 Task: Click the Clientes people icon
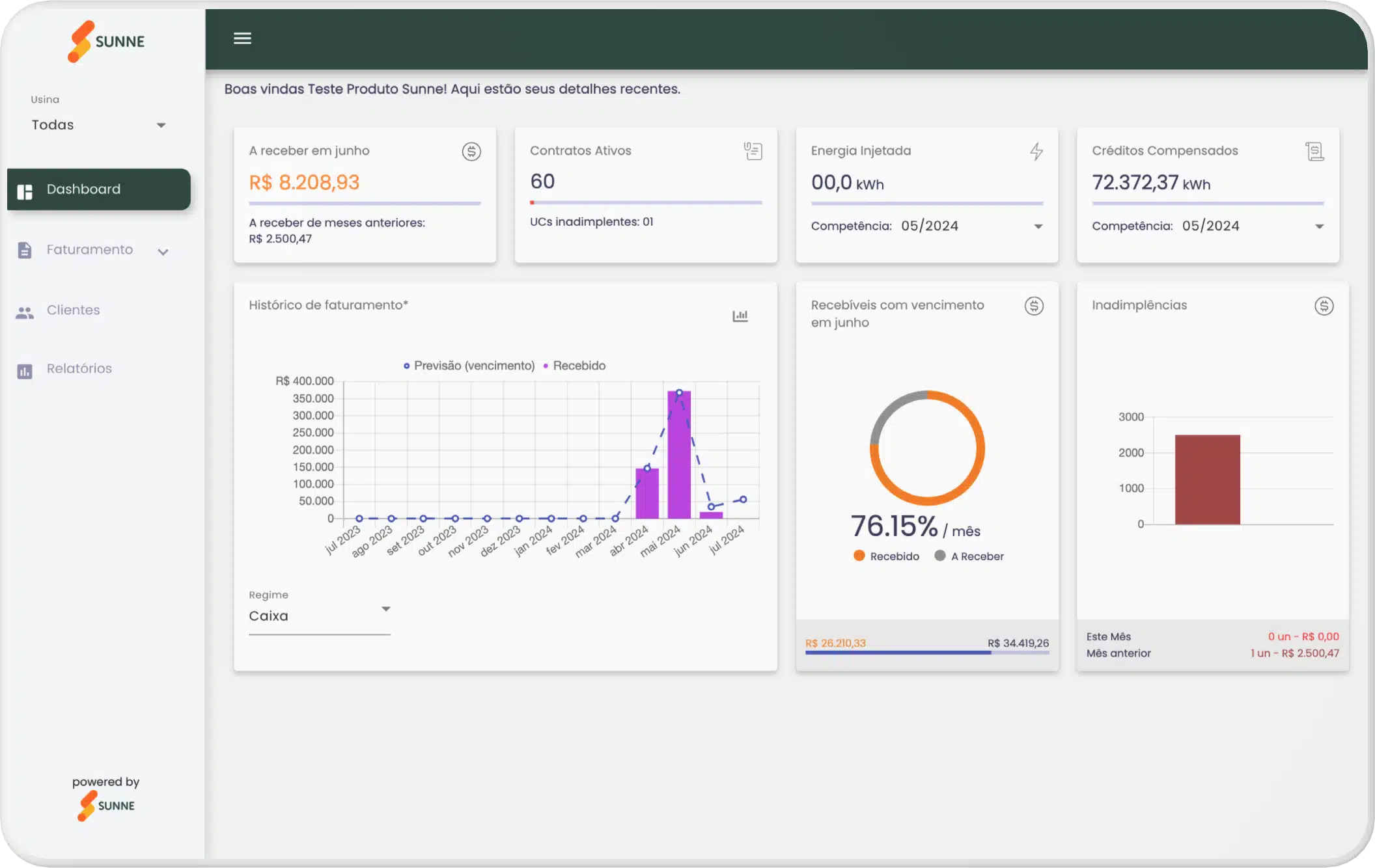(25, 312)
